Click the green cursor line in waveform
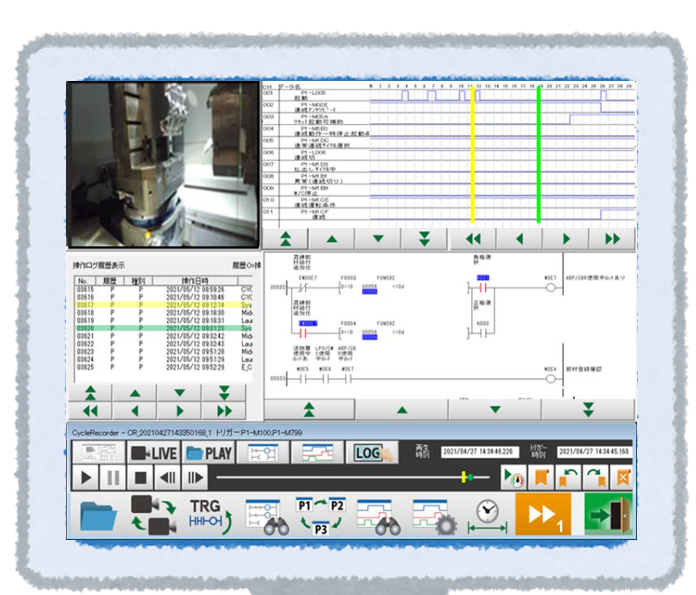Image resolution: width=696 pixels, height=595 pixels. (539, 154)
